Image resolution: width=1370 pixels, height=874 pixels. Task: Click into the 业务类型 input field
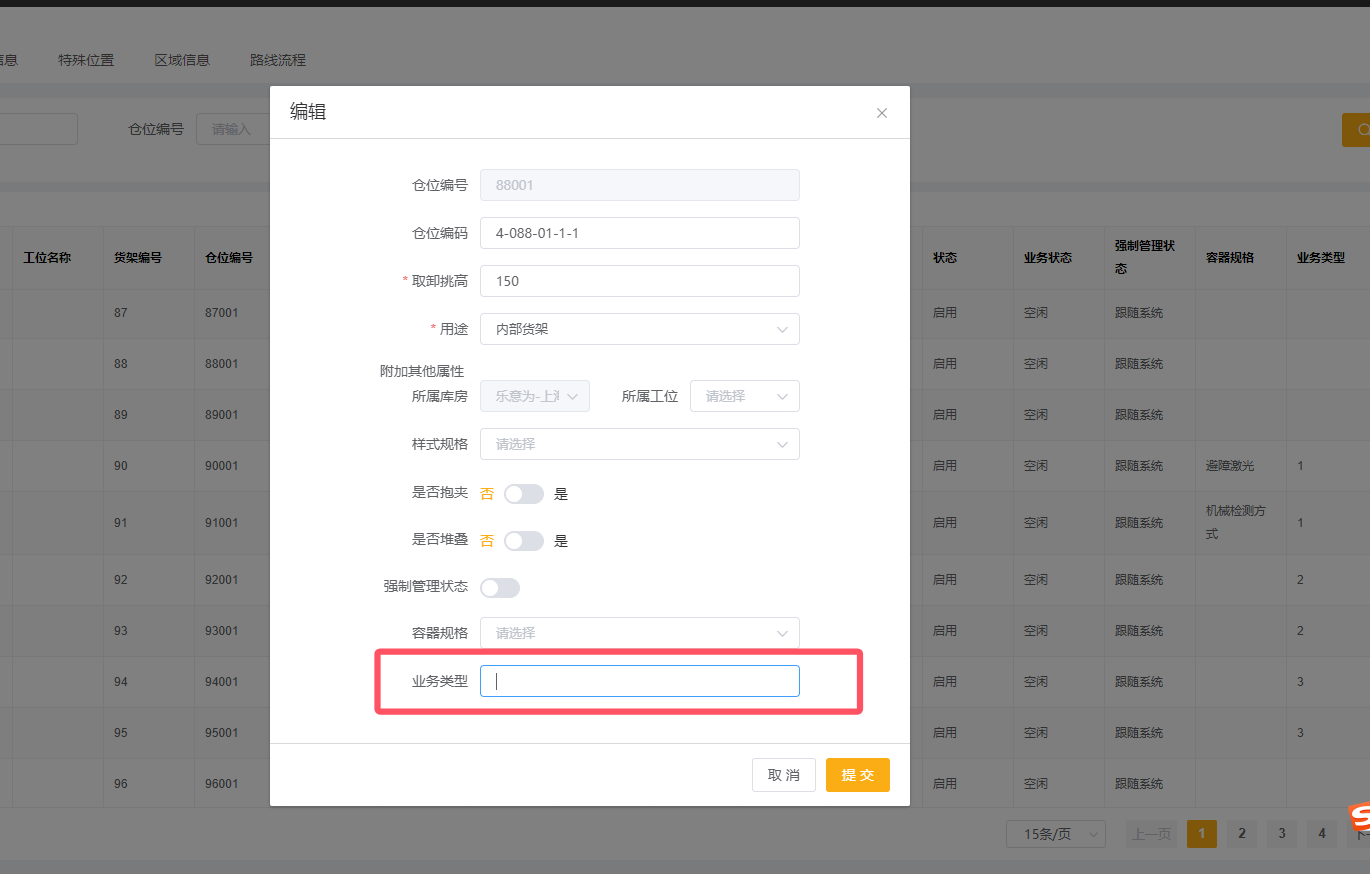tap(640, 681)
